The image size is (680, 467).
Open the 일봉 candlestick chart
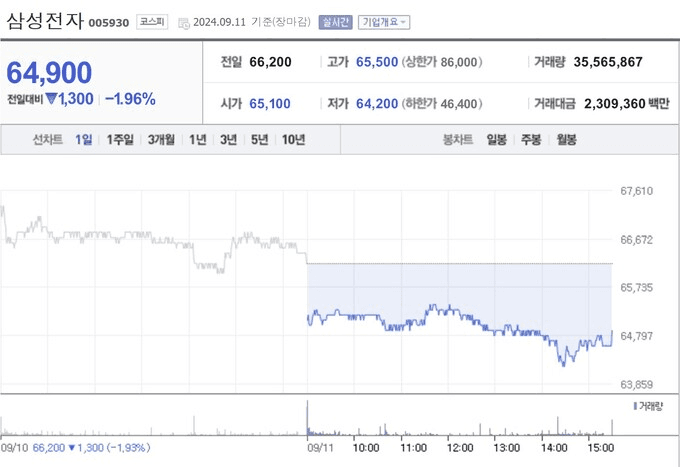coord(497,140)
